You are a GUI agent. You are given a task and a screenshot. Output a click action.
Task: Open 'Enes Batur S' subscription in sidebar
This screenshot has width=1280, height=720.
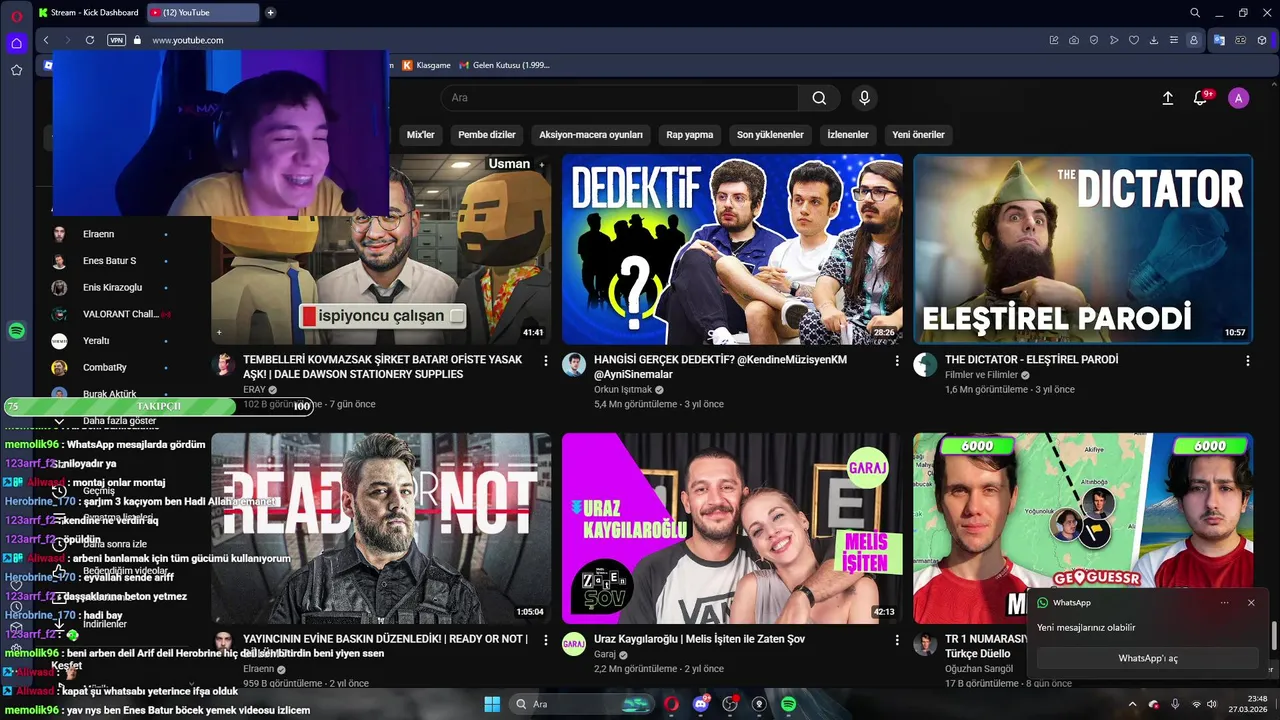[x=110, y=261]
